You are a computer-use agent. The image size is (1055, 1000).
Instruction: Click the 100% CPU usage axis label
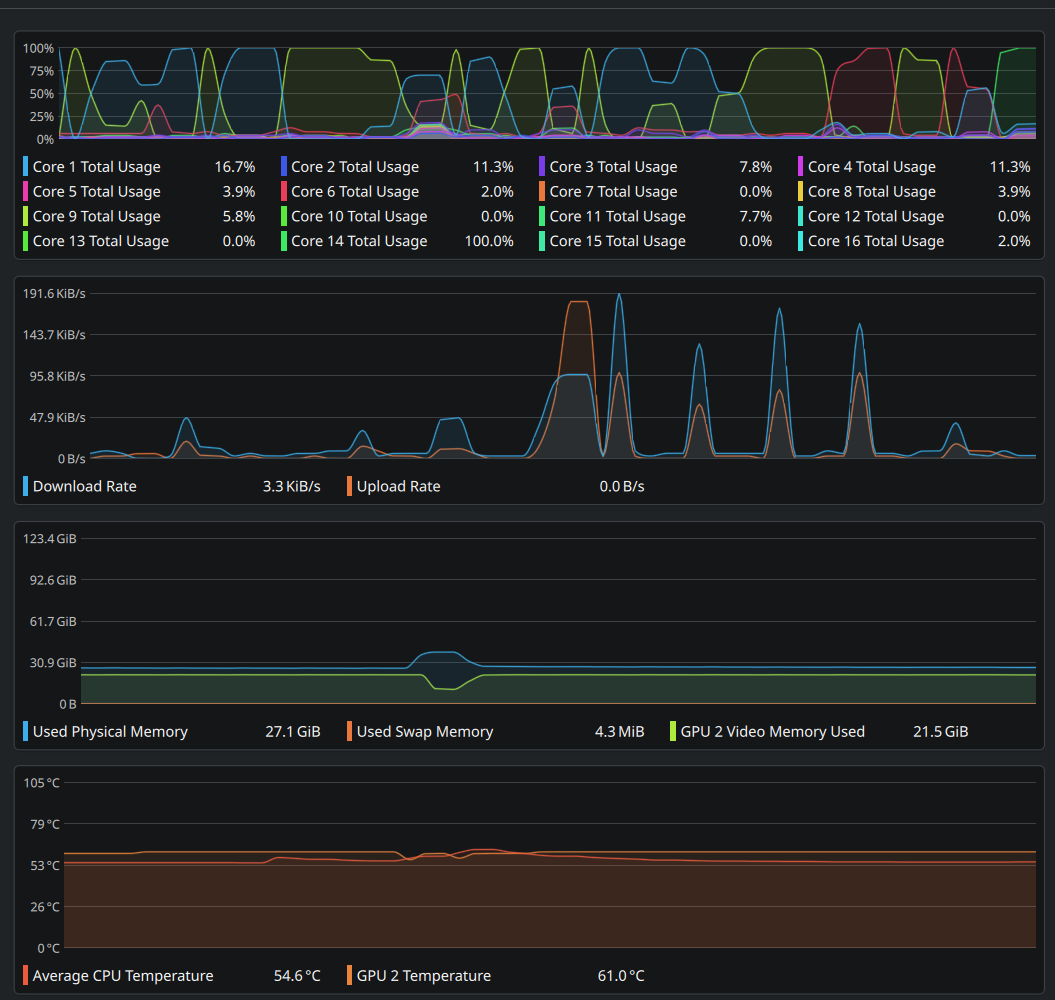38,48
